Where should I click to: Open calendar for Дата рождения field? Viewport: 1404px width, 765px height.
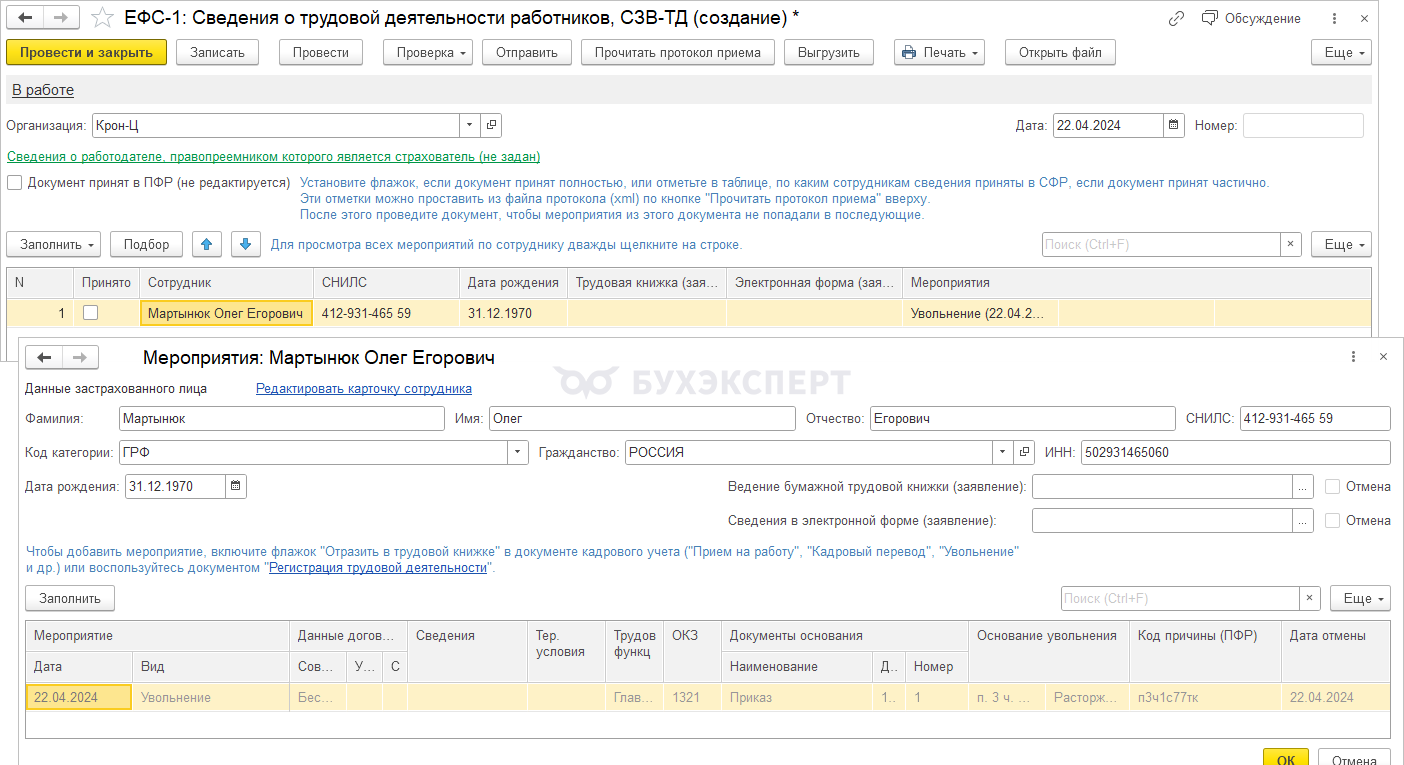point(235,487)
